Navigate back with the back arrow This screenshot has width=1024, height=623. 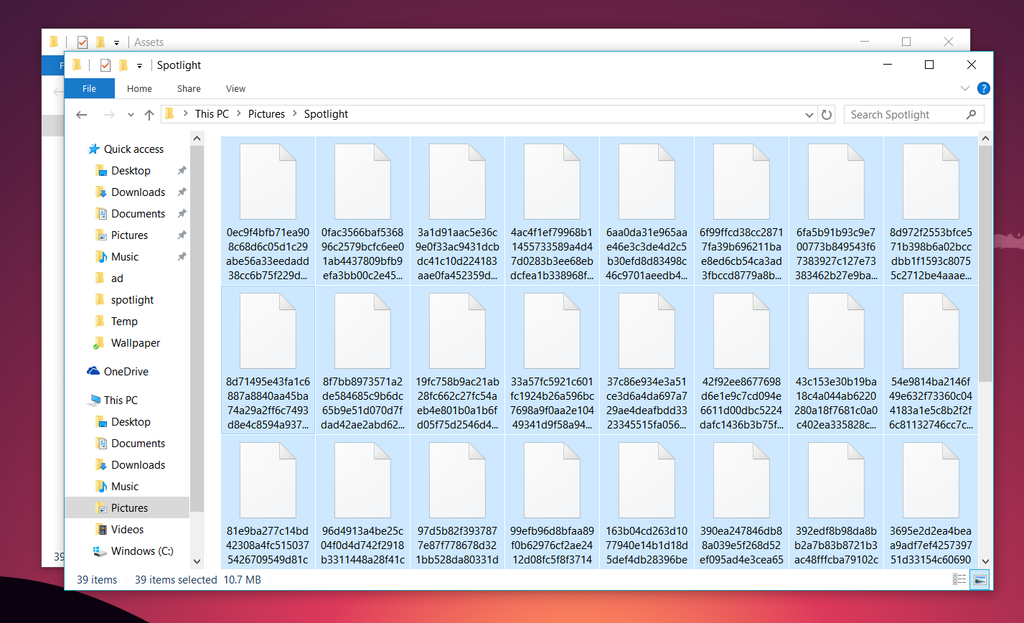coord(82,114)
